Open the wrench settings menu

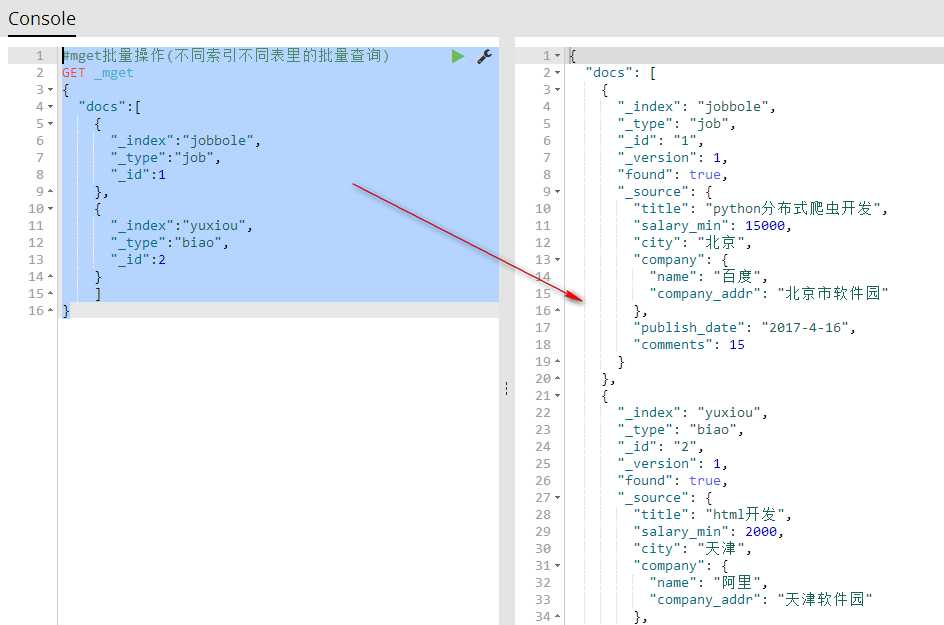pyautogui.click(x=485, y=57)
